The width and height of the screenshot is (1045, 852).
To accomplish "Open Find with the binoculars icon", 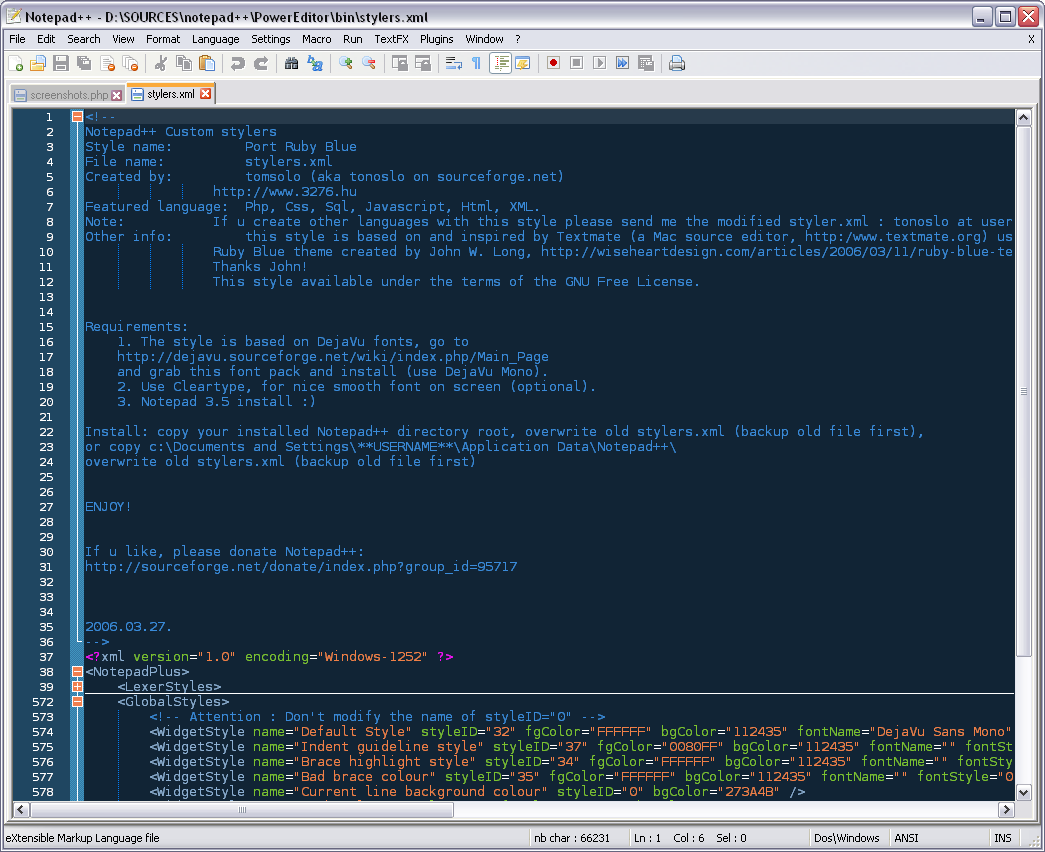I will point(292,63).
